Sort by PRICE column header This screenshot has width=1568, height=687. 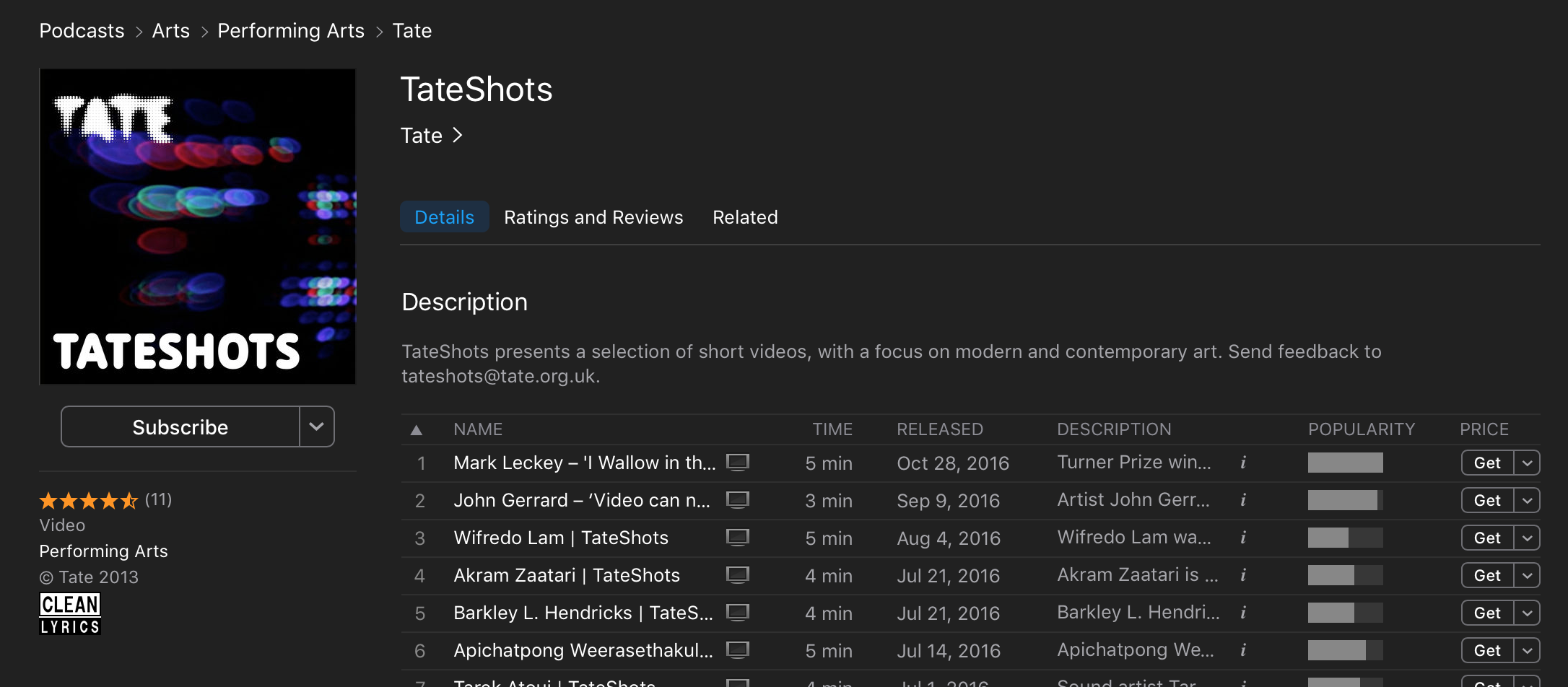coord(1484,429)
